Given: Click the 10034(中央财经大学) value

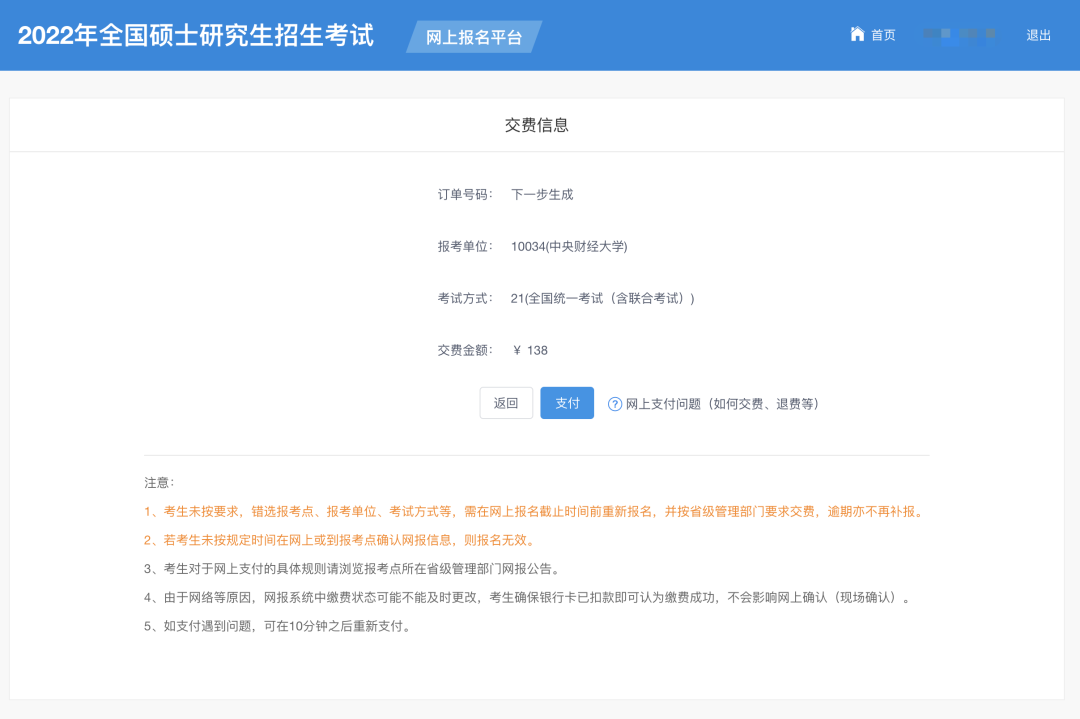Looking at the screenshot, I should (x=569, y=247).
